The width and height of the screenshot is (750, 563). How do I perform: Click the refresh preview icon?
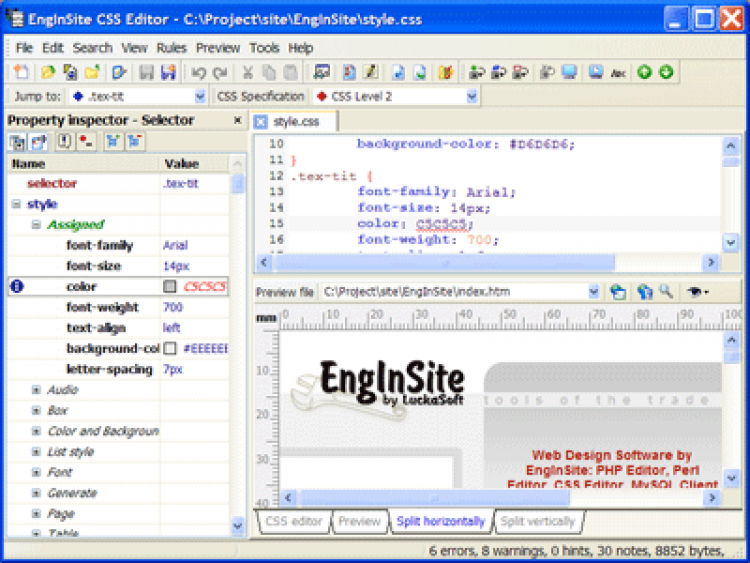[x=645, y=291]
